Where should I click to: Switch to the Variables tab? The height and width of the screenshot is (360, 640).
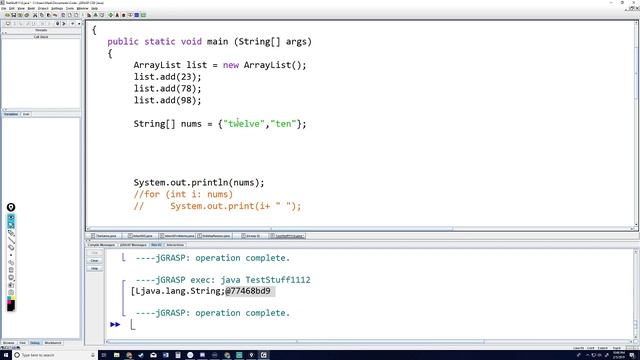(11, 114)
